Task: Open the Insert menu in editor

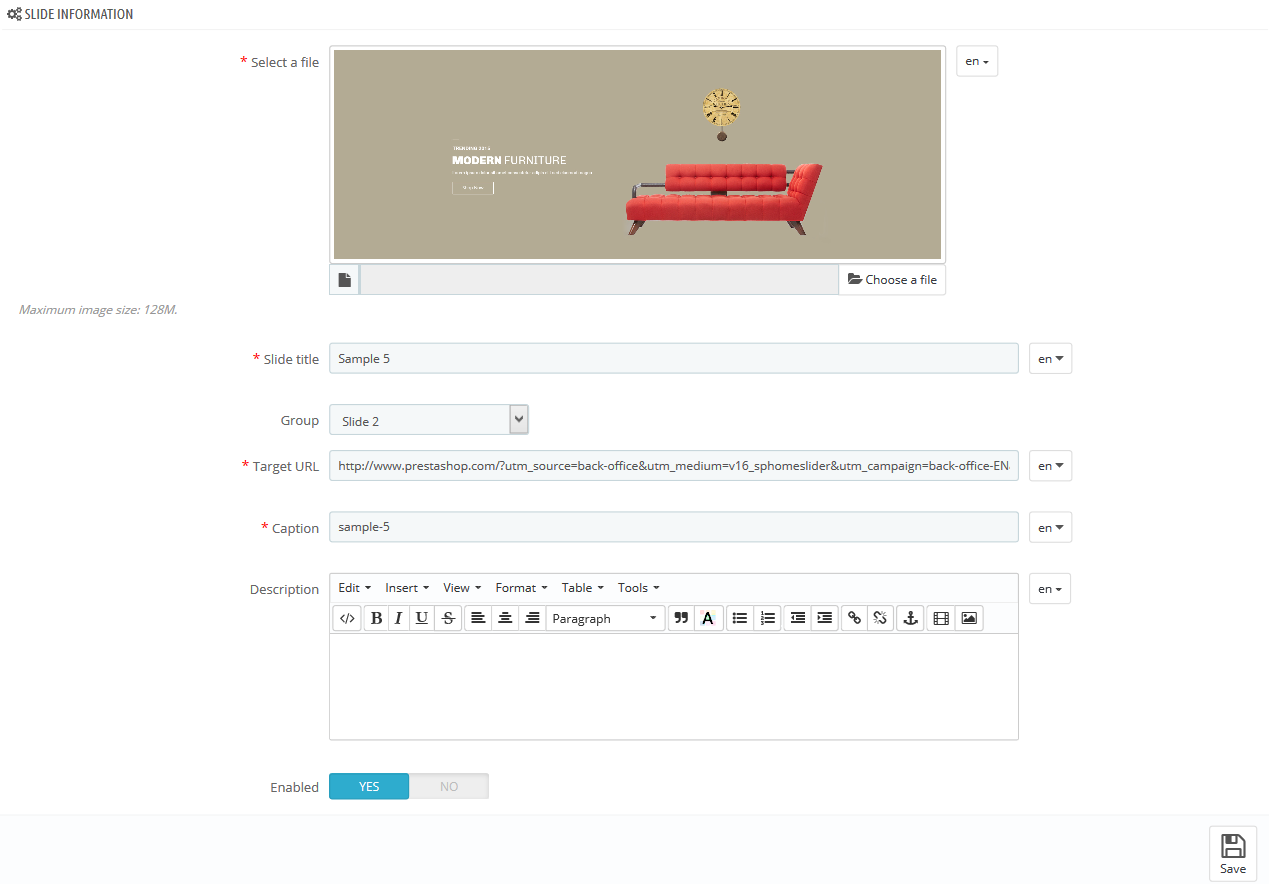Action: click(407, 587)
